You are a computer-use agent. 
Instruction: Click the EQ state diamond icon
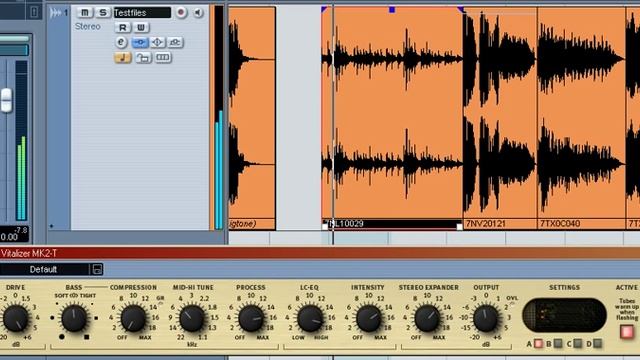coord(158,42)
